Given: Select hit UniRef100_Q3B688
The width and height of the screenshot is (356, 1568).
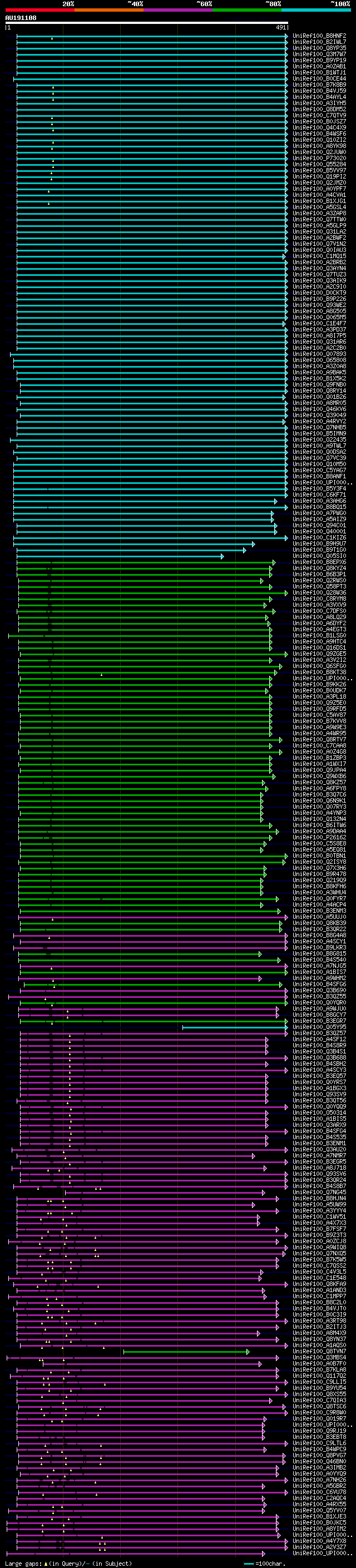Looking at the screenshot, I should (x=319, y=1057).
